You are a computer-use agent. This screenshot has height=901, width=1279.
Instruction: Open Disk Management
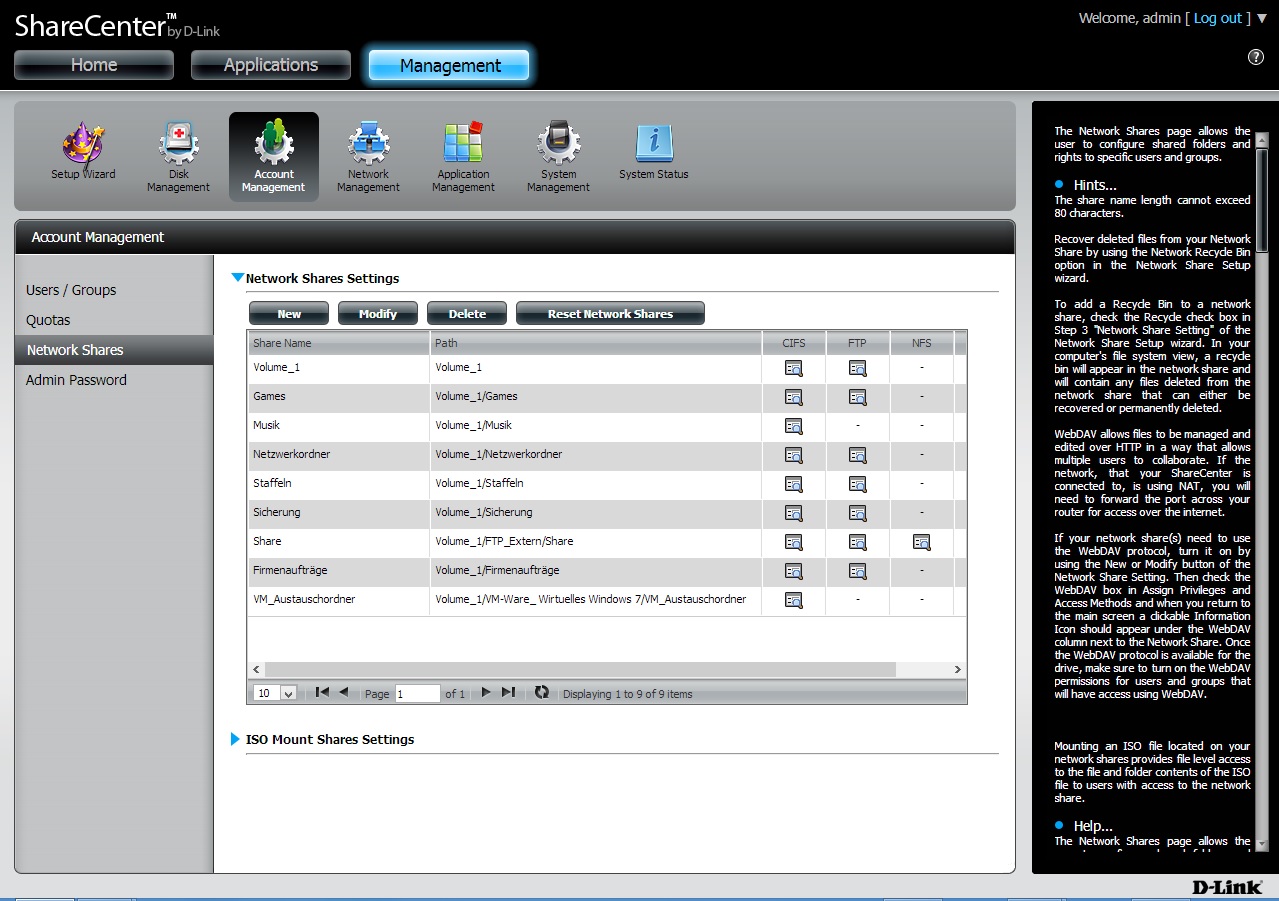[179, 144]
